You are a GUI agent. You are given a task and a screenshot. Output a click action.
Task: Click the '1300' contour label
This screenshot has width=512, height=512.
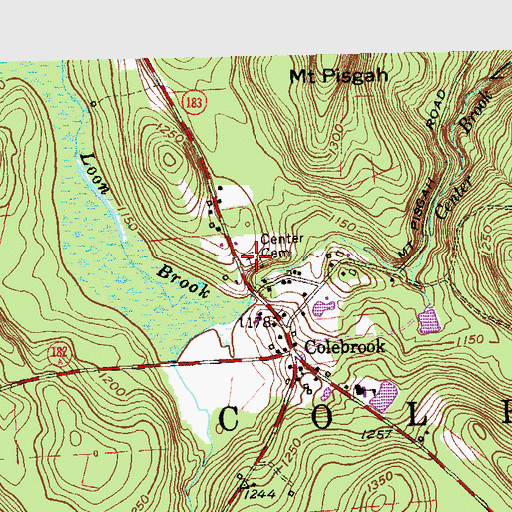(336, 139)
